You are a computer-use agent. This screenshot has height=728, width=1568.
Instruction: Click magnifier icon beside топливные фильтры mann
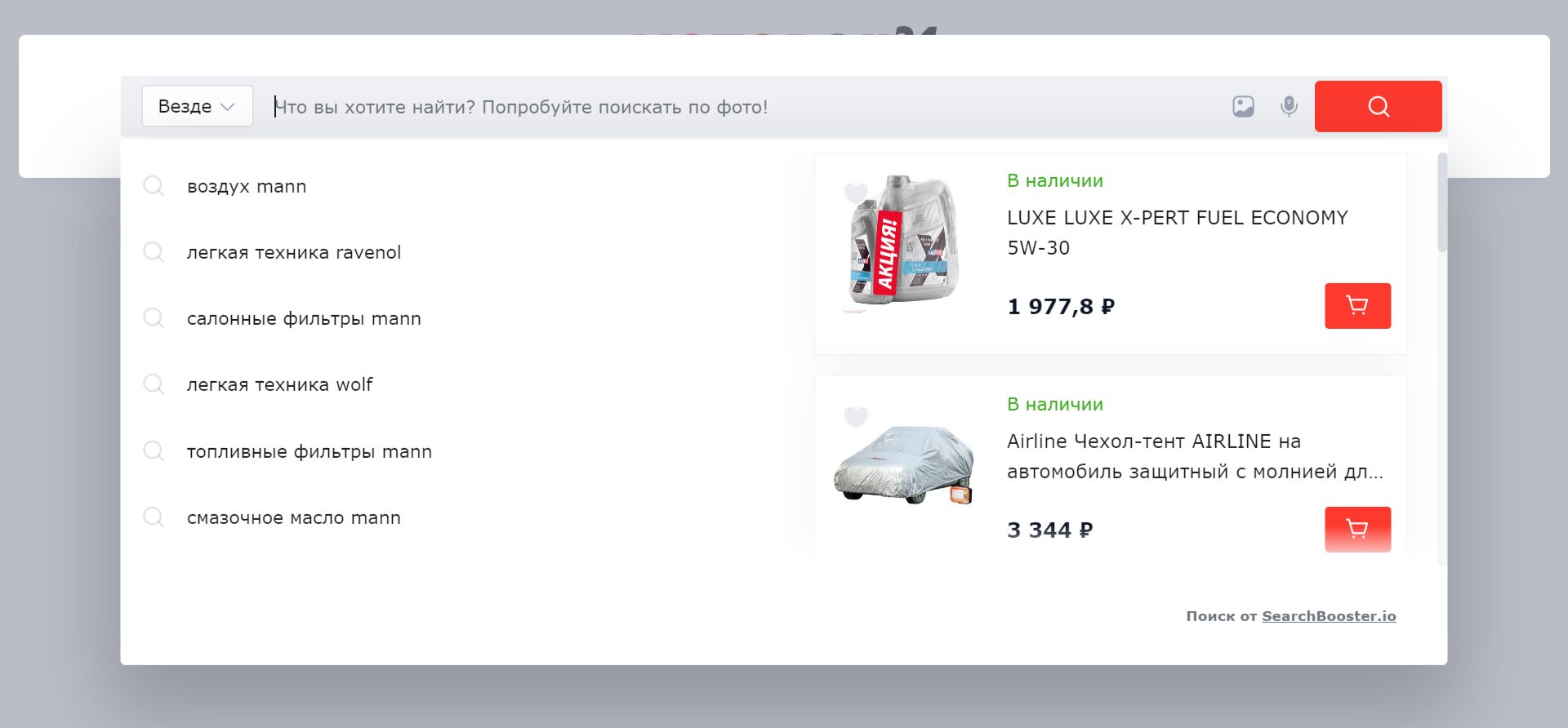(154, 451)
